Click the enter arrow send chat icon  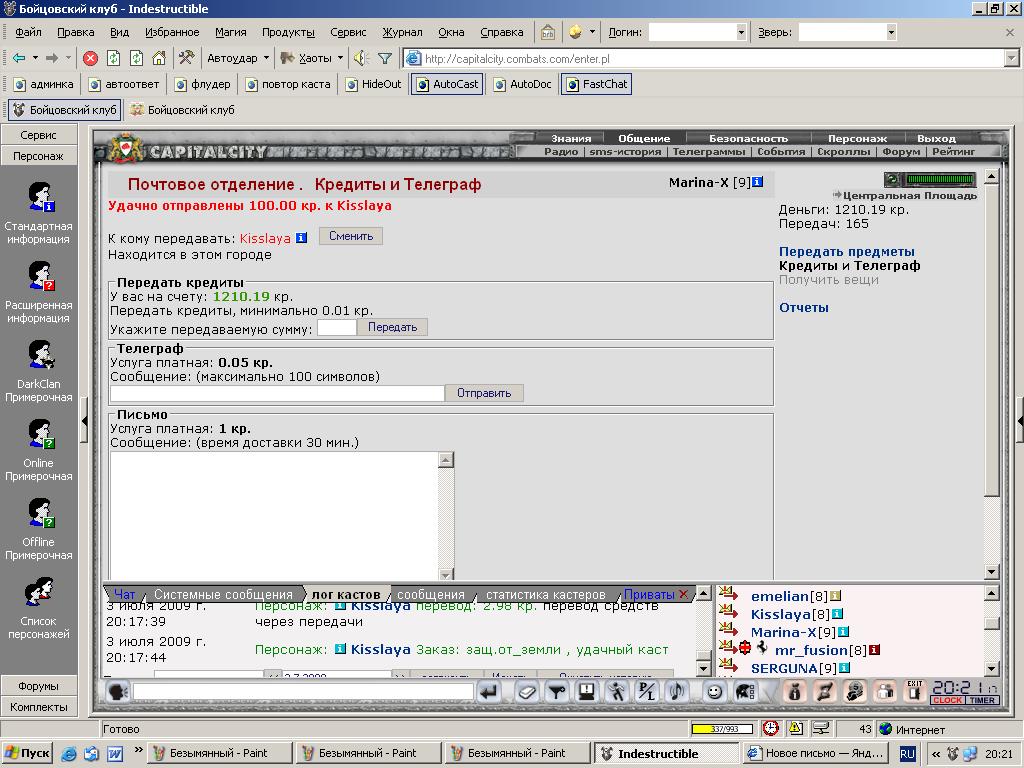coord(489,692)
